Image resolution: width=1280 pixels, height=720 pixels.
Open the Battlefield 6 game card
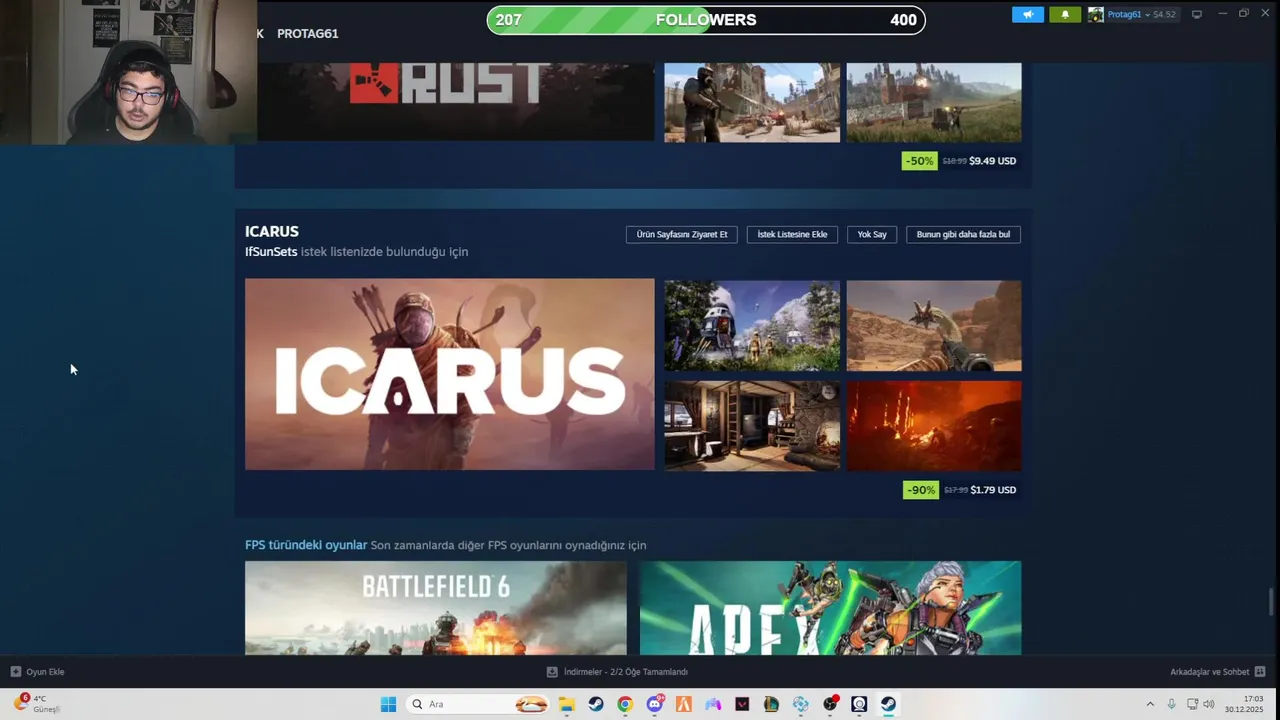436,608
